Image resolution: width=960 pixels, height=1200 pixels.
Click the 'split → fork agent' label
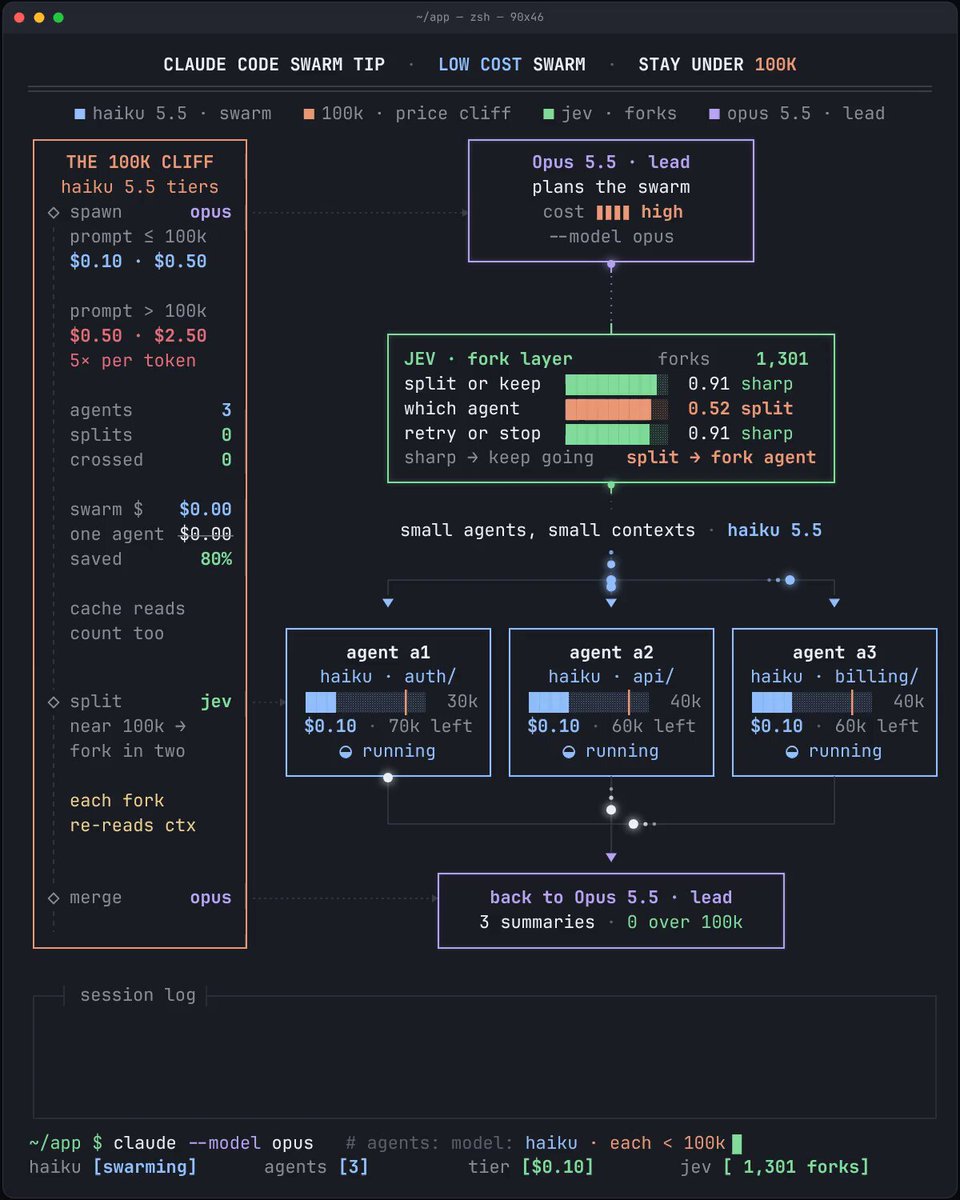(x=721, y=458)
